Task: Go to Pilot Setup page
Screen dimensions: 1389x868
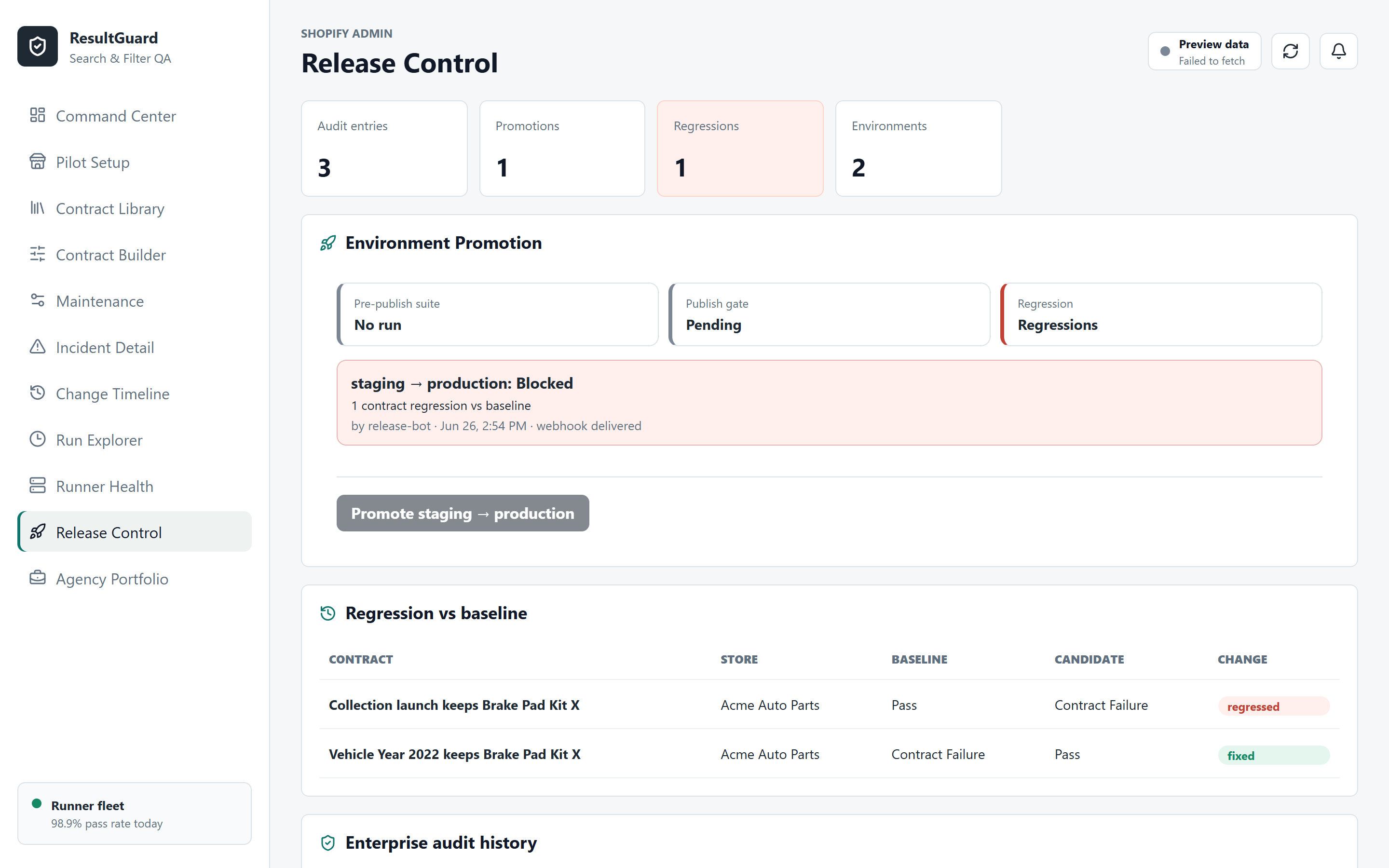Action: (x=135, y=162)
